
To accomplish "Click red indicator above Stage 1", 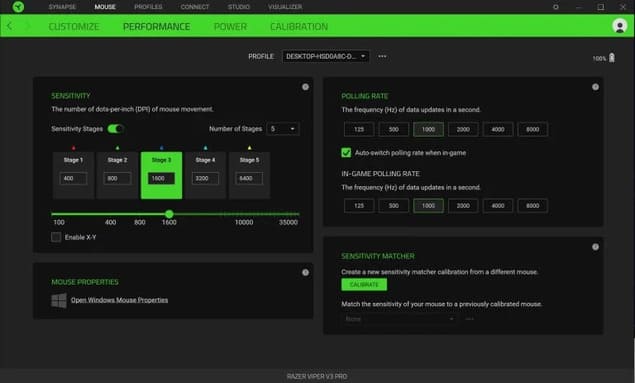I will click(73, 148).
